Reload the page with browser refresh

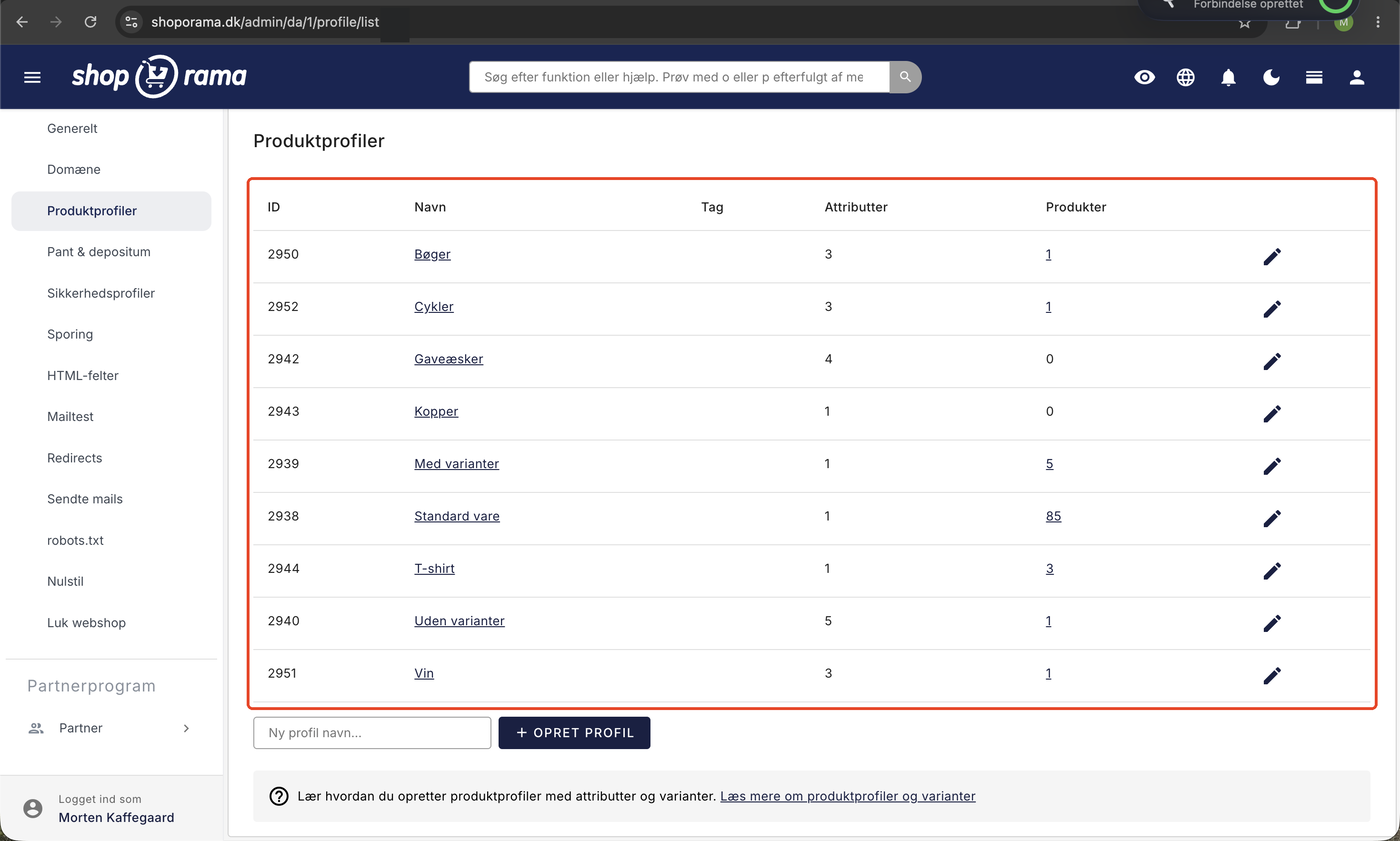[90, 21]
